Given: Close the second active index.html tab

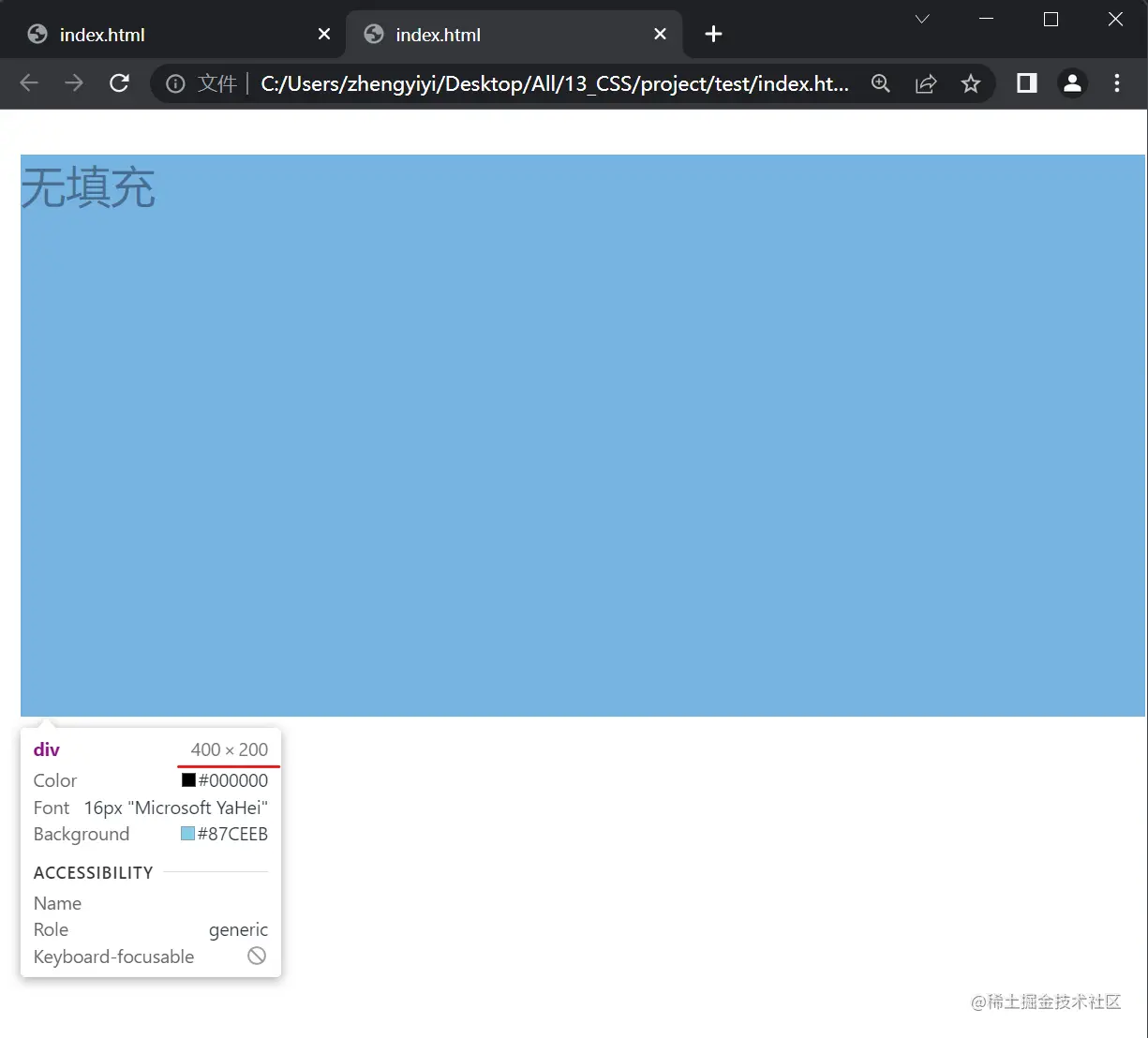Looking at the screenshot, I should 660,34.
